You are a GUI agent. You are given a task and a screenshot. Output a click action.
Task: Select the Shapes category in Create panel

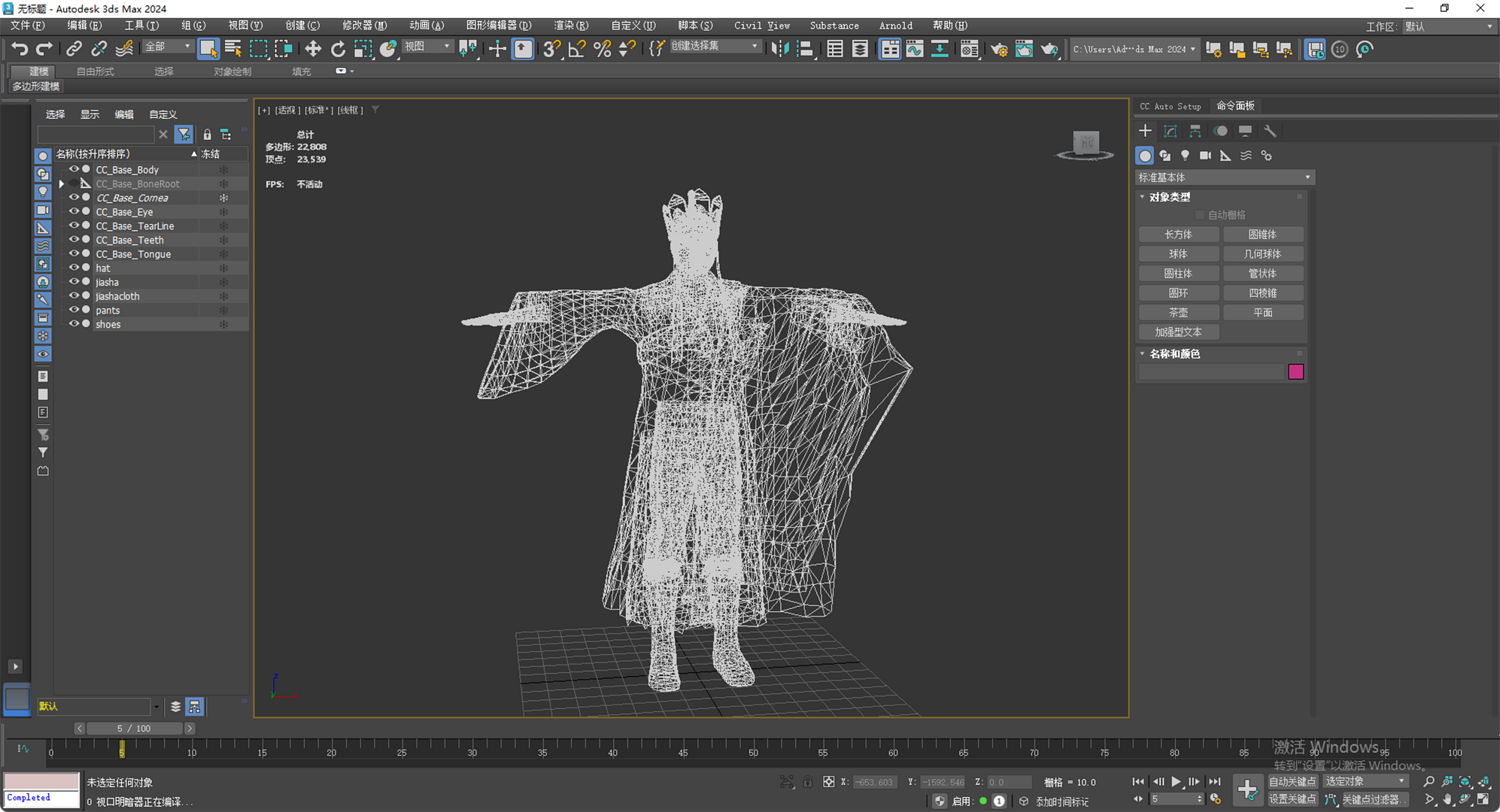coord(1165,155)
